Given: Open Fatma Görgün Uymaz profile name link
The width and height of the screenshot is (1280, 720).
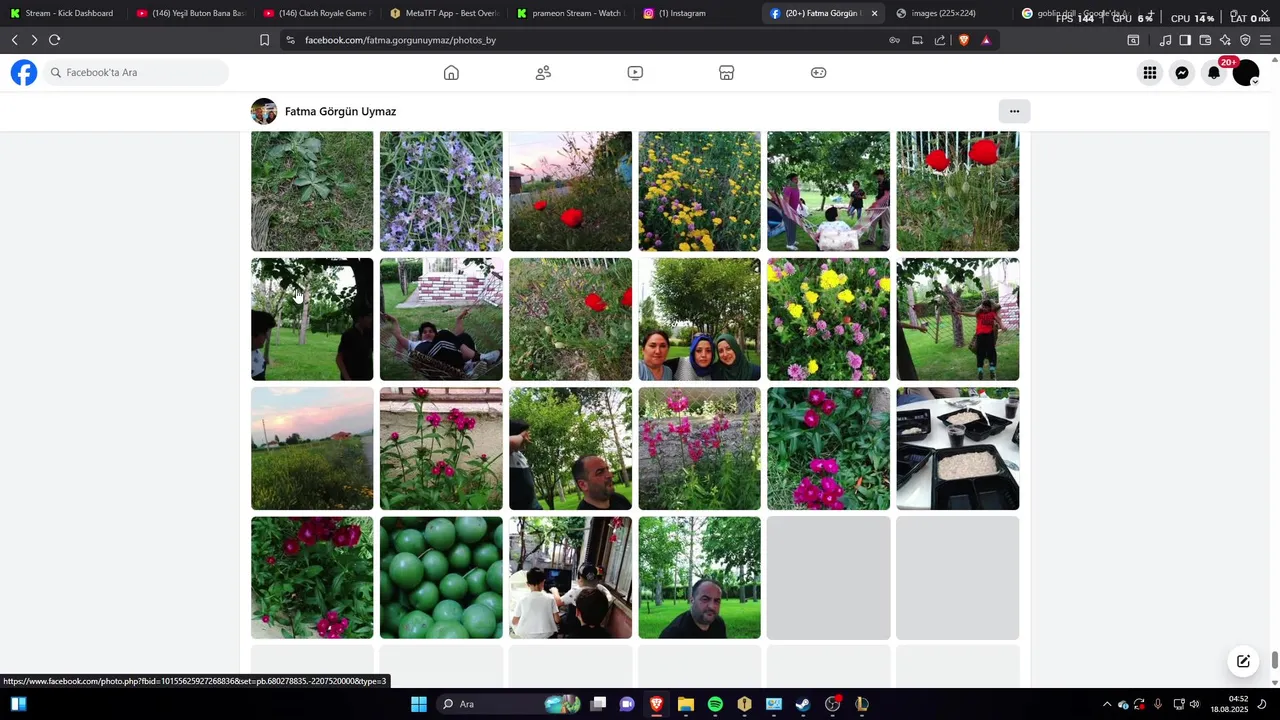Looking at the screenshot, I should click(340, 111).
